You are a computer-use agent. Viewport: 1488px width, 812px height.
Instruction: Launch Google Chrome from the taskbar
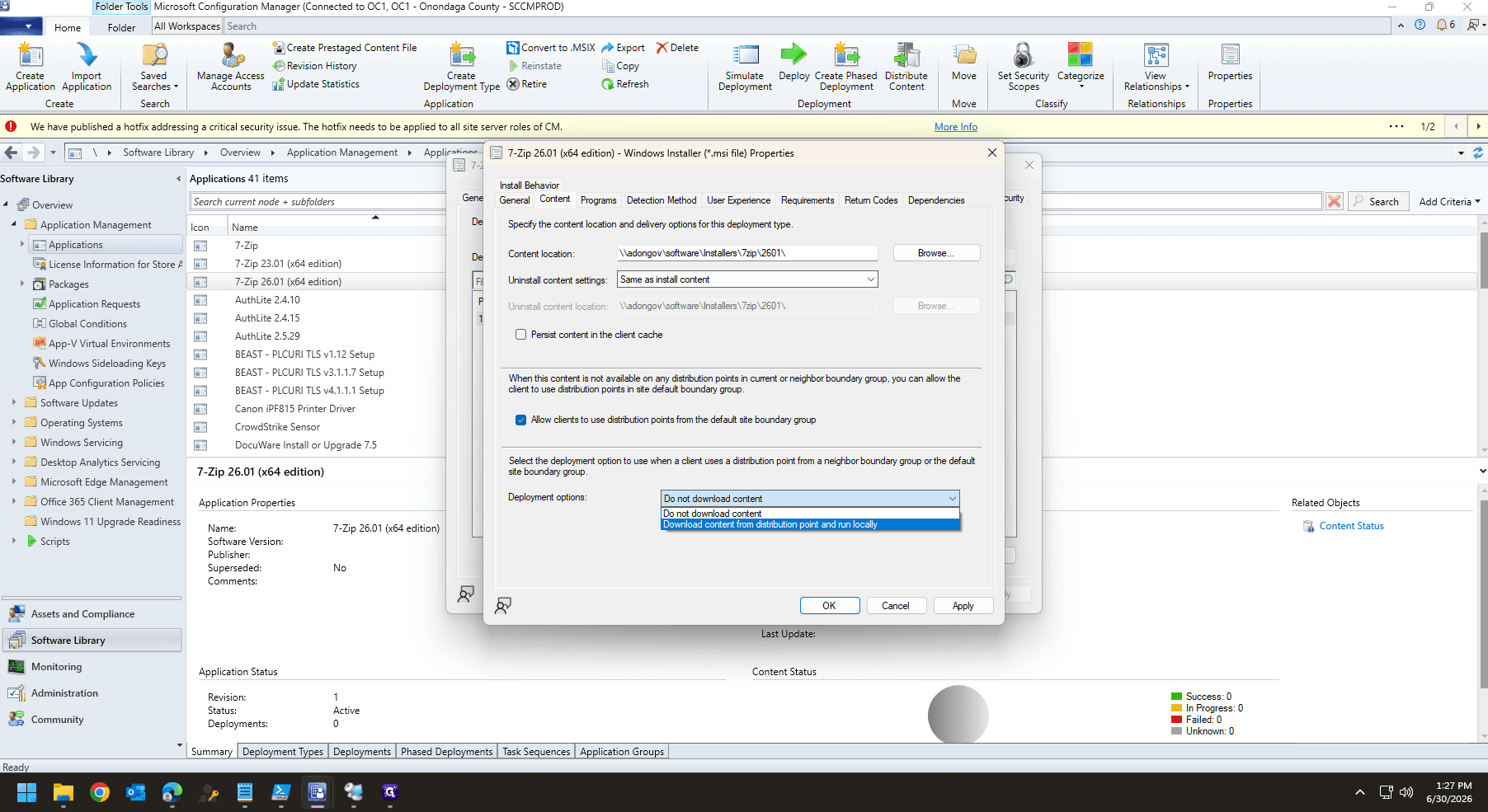click(100, 792)
